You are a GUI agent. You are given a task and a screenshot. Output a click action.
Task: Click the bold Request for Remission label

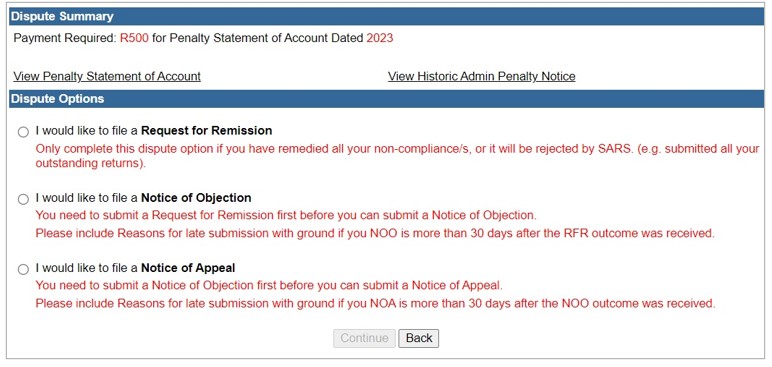click(206, 131)
